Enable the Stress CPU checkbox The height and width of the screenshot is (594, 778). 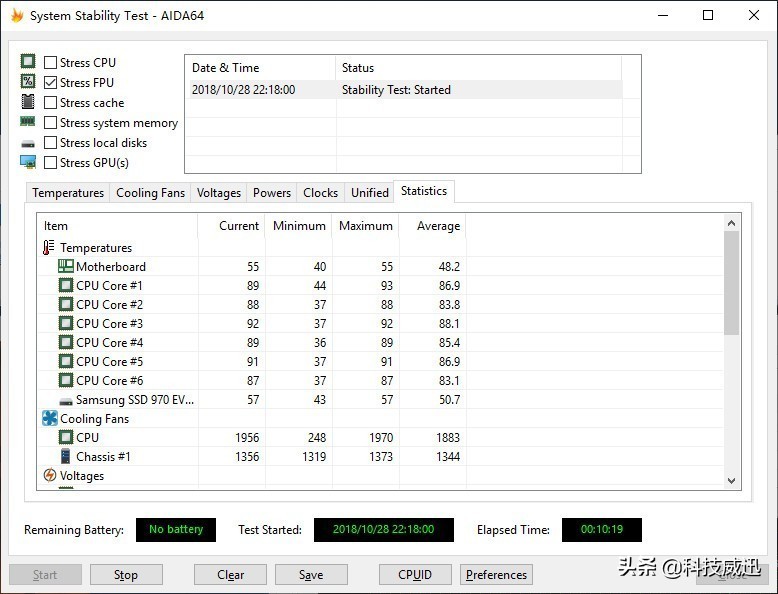point(51,63)
